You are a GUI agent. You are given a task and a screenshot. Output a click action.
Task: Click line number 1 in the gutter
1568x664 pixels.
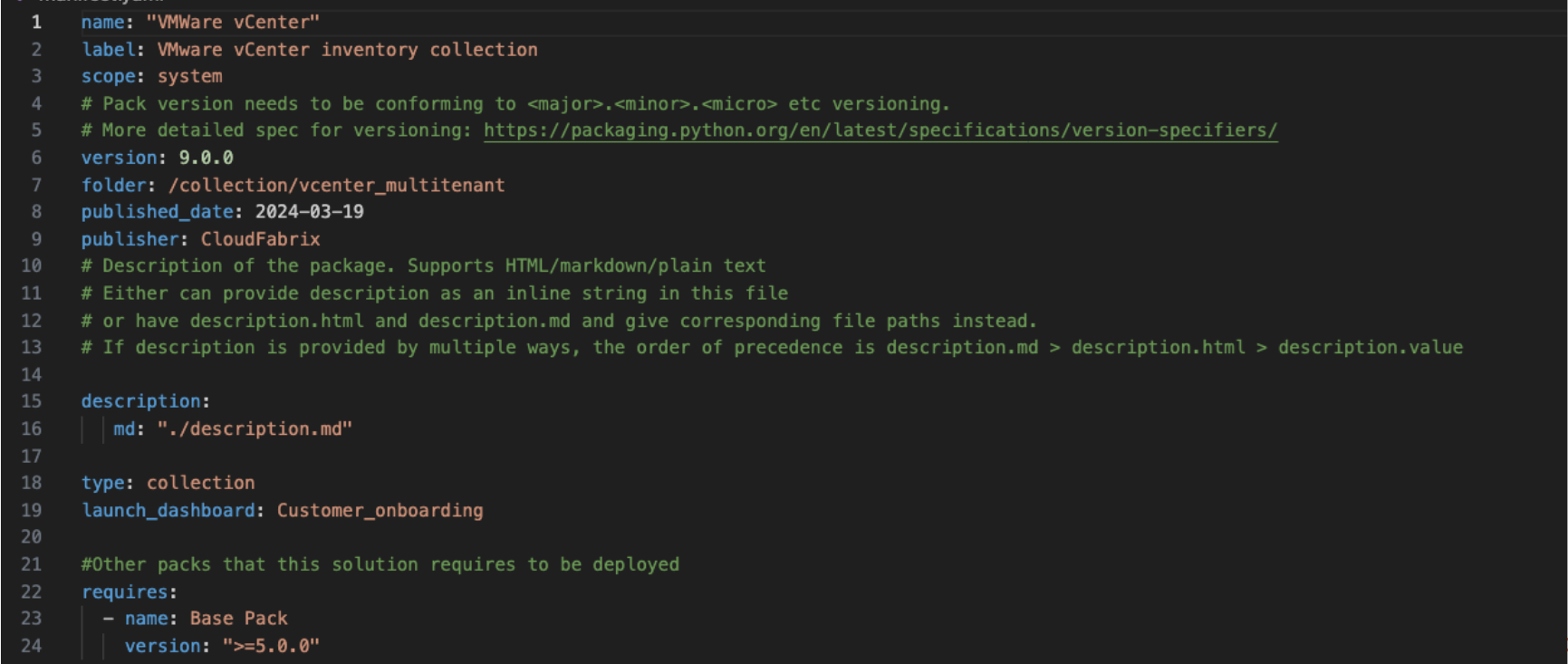coord(36,22)
